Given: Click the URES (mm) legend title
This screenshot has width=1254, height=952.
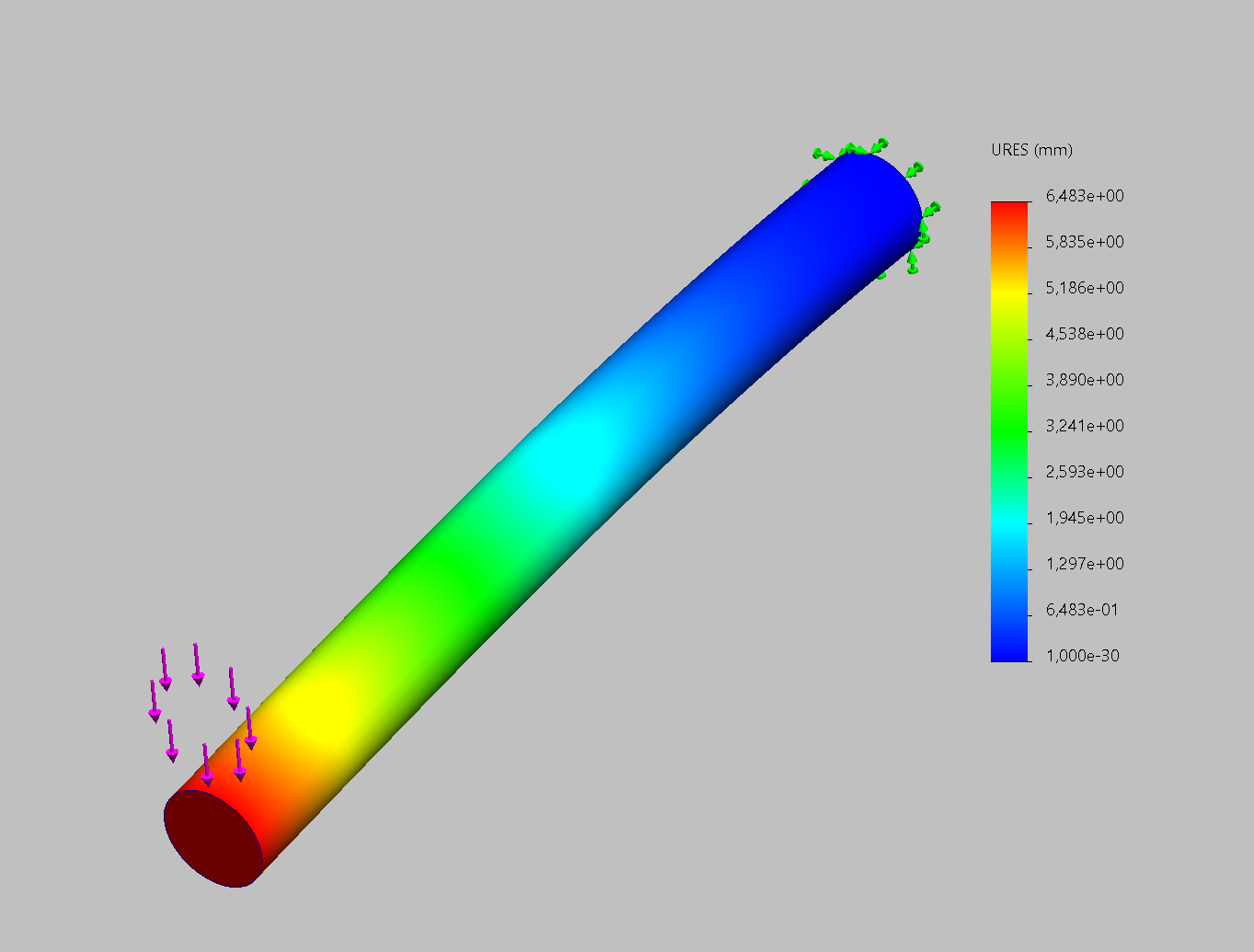Looking at the screenshot, I should pos(1031,150).
